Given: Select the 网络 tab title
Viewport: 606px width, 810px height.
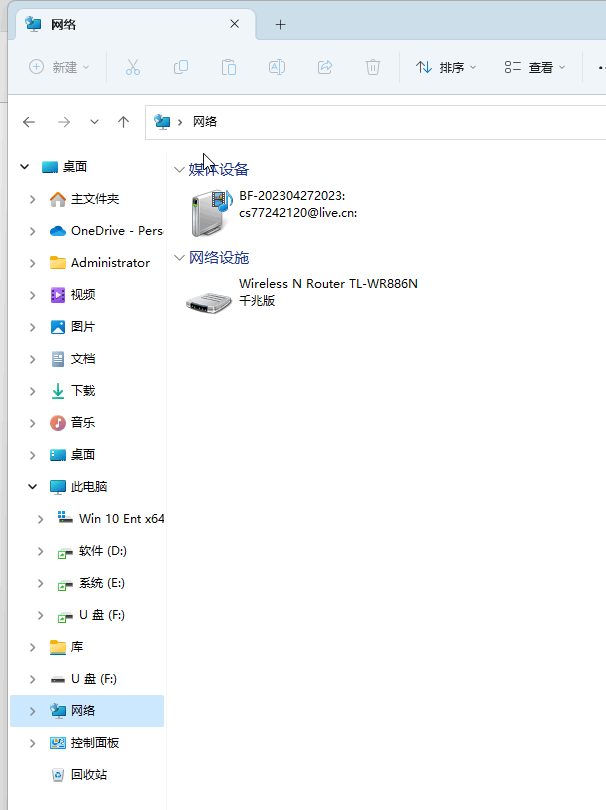Looking at the screenshot, I should coord(64,24).
